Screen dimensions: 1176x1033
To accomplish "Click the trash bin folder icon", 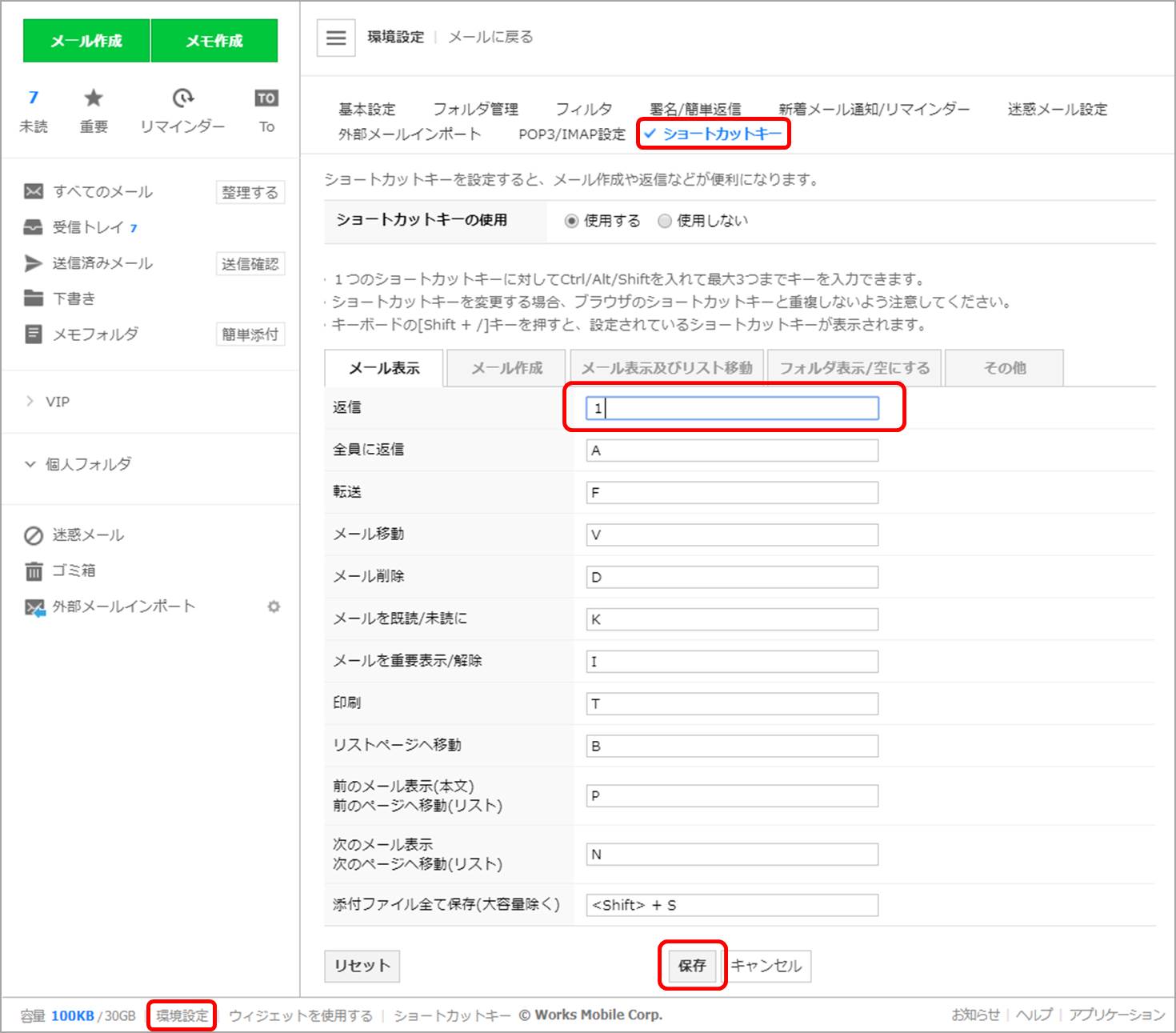I will [x=34, y=571].
